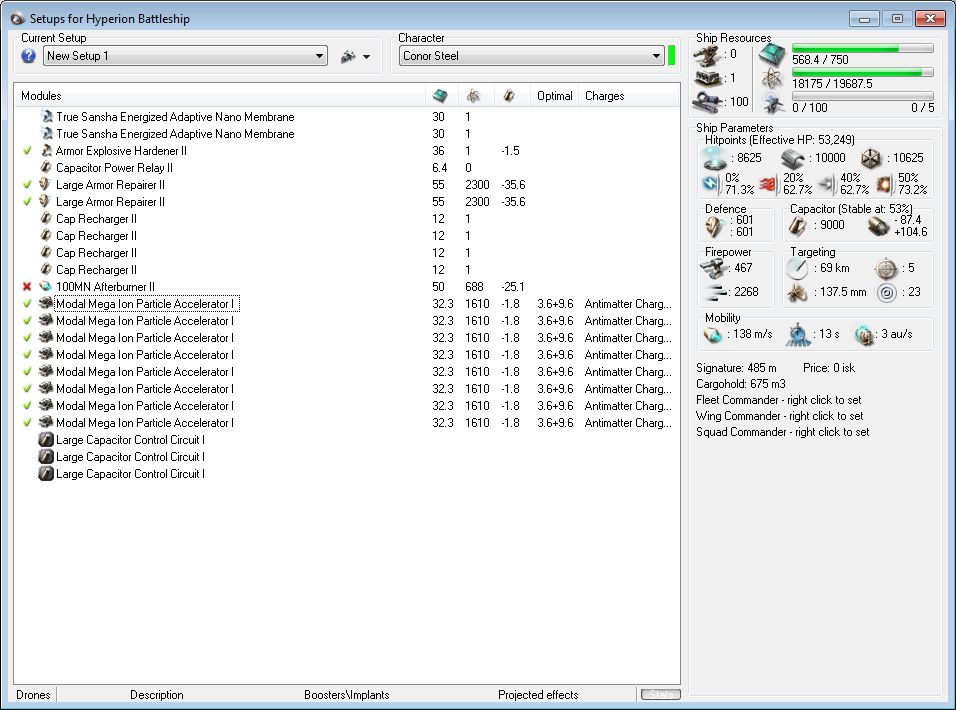
Task: Open the Character dropdown showing Conor Steel
Action: pos(532,56)
